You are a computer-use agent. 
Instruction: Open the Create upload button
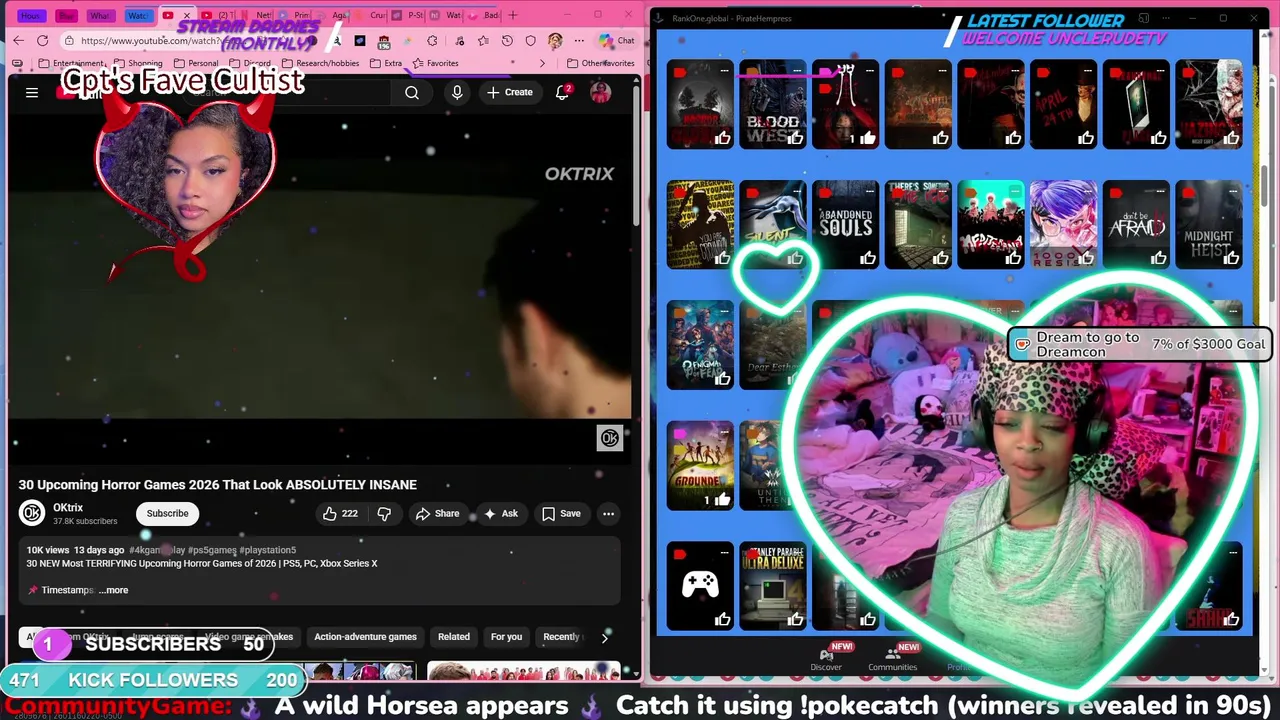point(510,92)
